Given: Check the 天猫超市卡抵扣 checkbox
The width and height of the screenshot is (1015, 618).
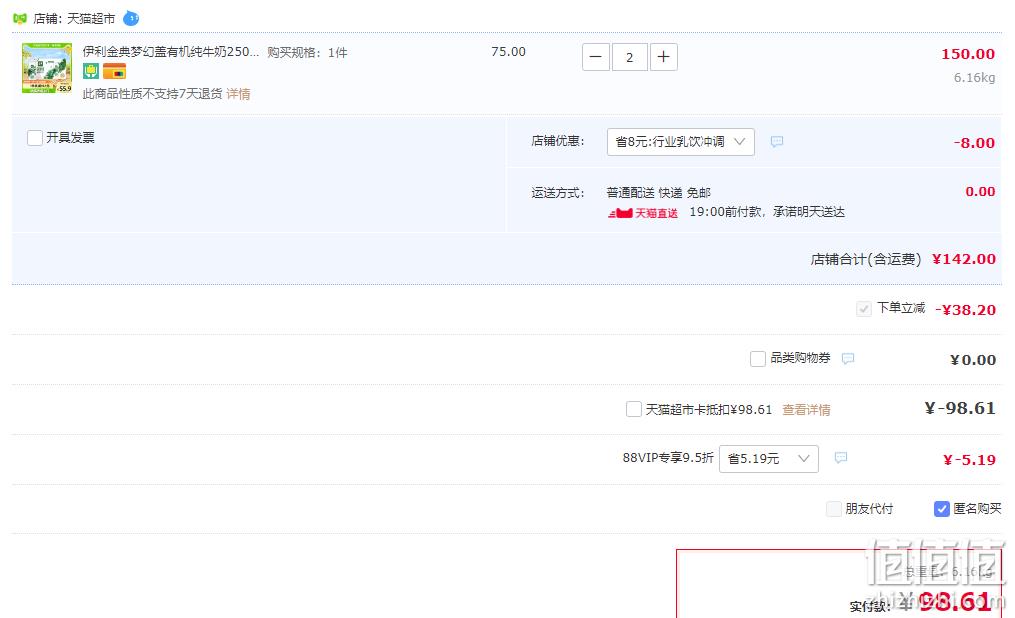Looking at the screenshot, I should (634, 409).
